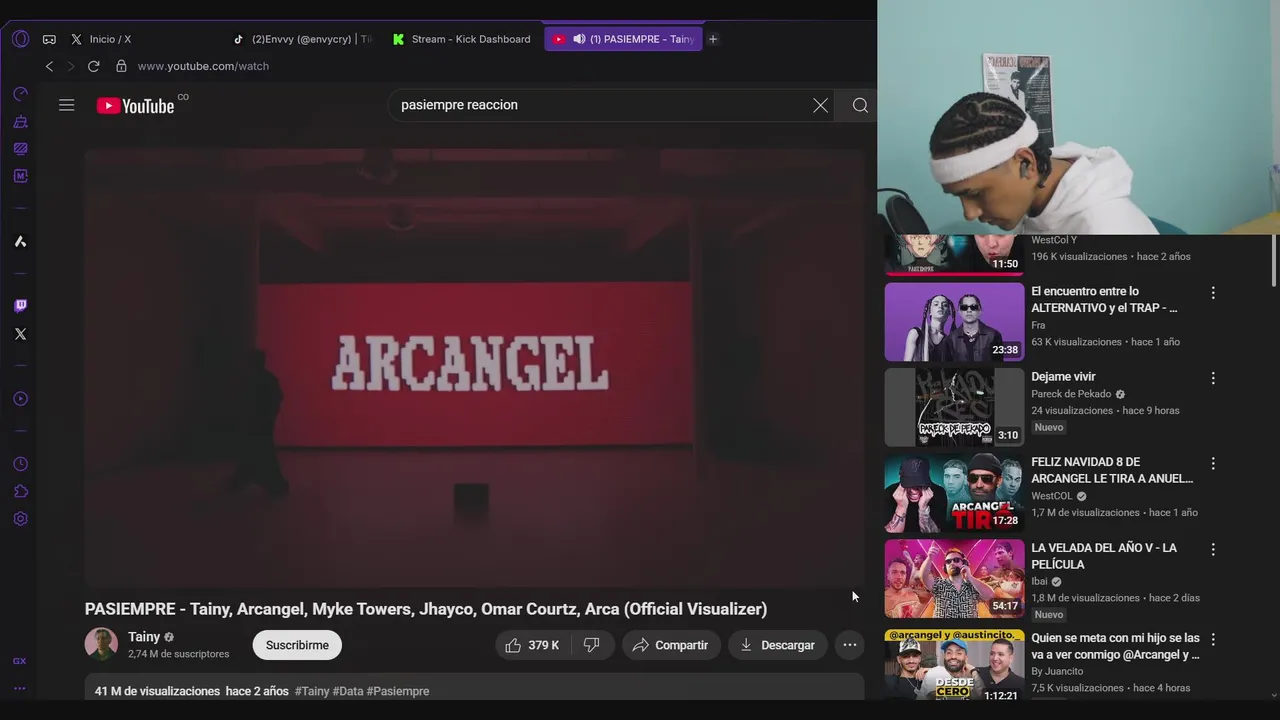Viewport: 1280px width, 720px height.
Task: Open GX Control speedometer in sidebar
Action: coord(20,94)
